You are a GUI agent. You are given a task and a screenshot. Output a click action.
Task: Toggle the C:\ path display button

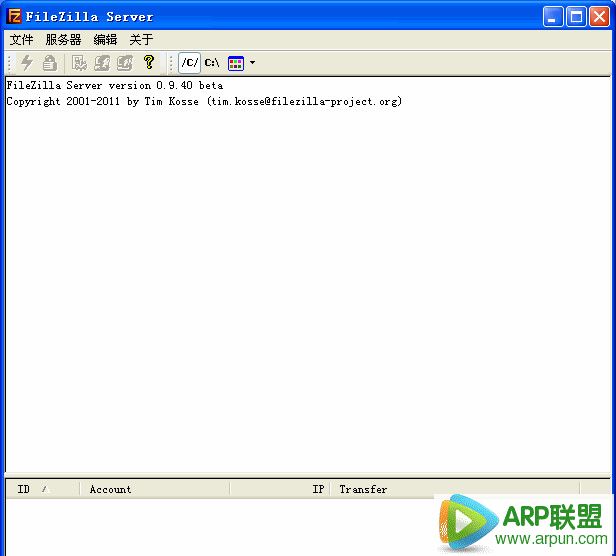click(212, 63)
